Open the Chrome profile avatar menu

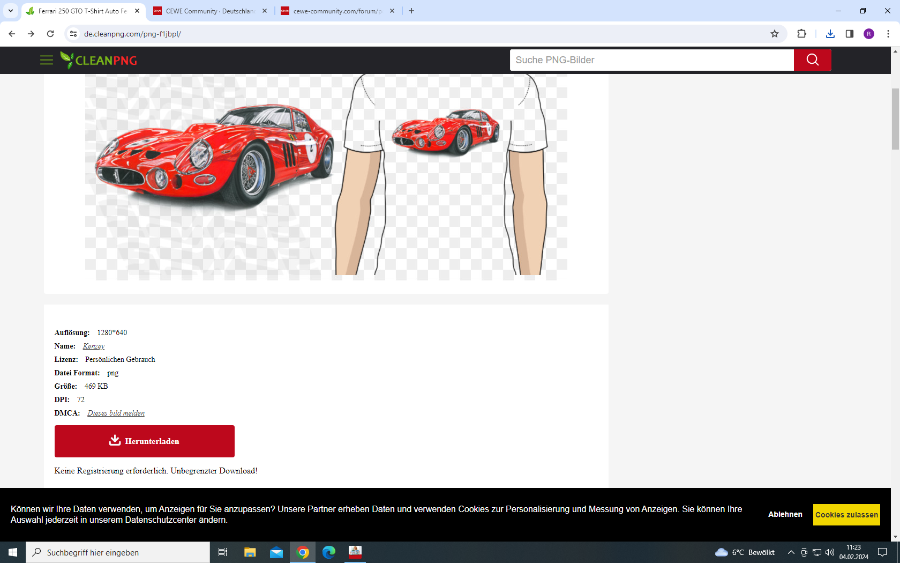(x=868, y=33)
